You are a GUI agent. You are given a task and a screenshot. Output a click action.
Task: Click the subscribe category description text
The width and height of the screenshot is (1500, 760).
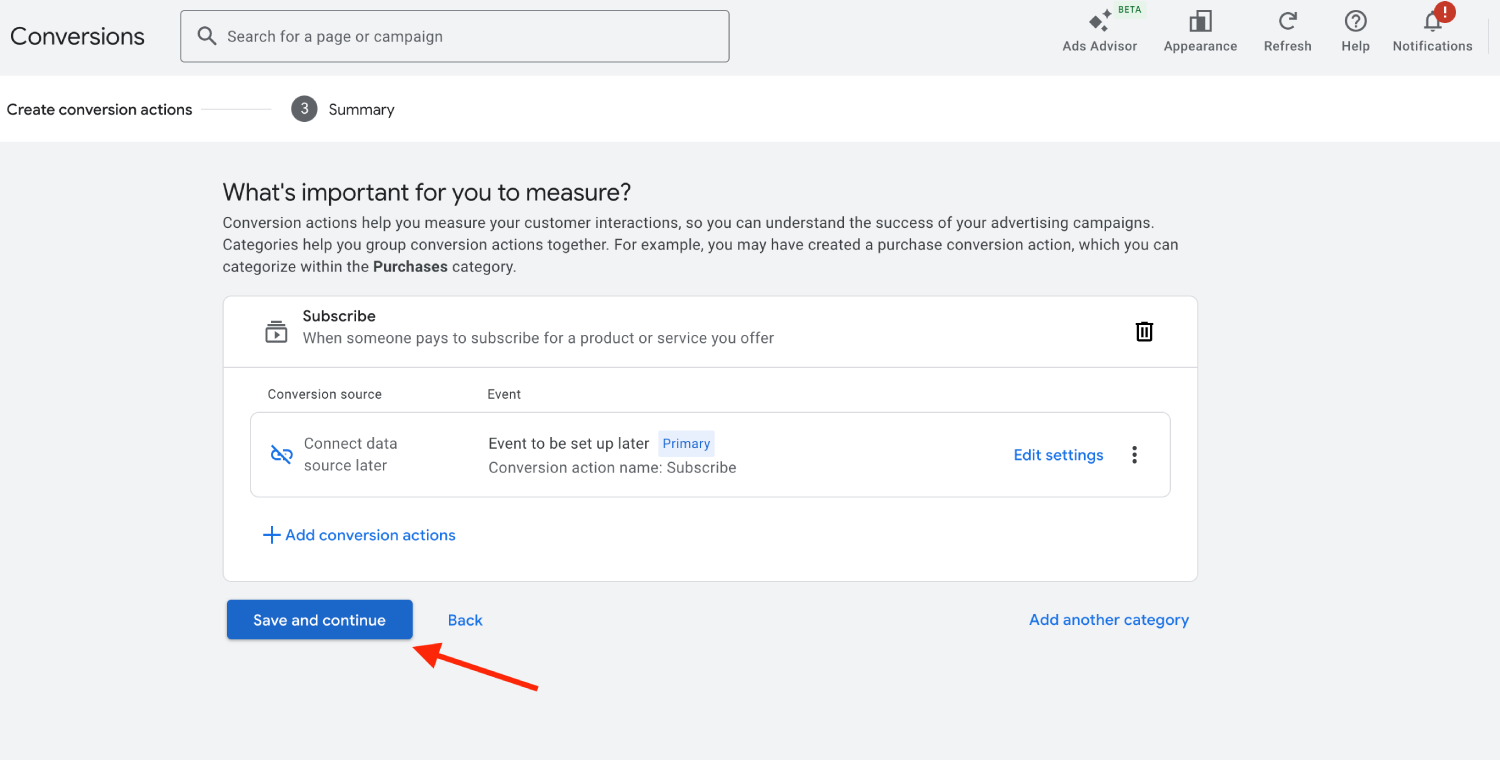(x=538, y=338)
